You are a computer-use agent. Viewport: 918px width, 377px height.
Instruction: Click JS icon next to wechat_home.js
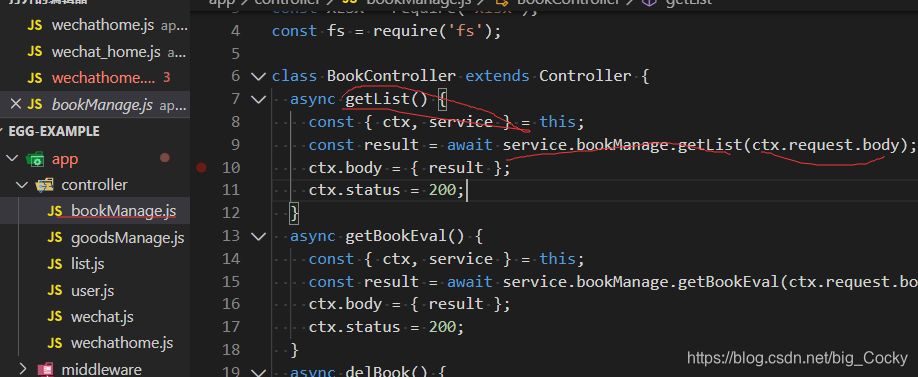point(35,52)
